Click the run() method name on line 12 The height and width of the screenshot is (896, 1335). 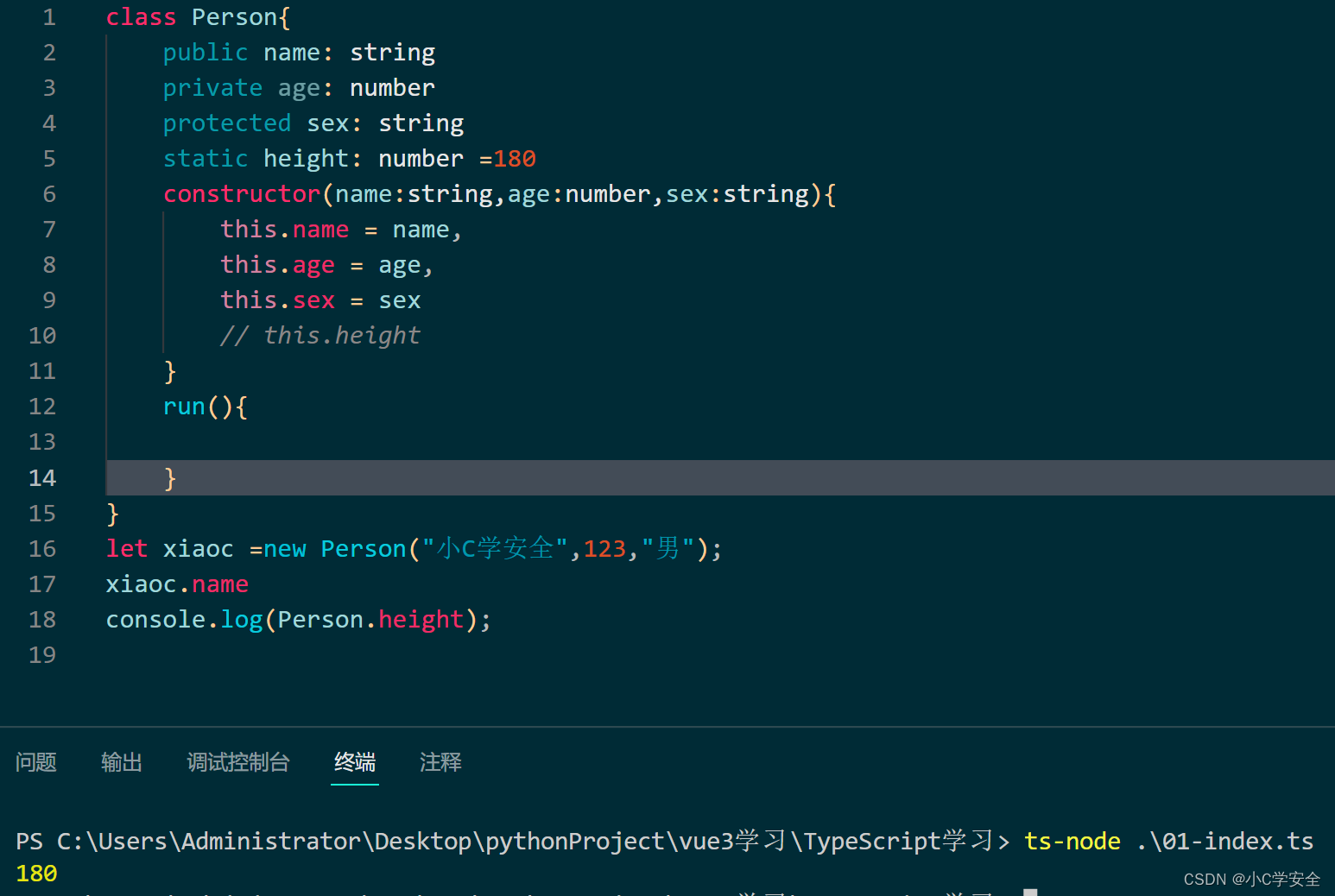184,406
